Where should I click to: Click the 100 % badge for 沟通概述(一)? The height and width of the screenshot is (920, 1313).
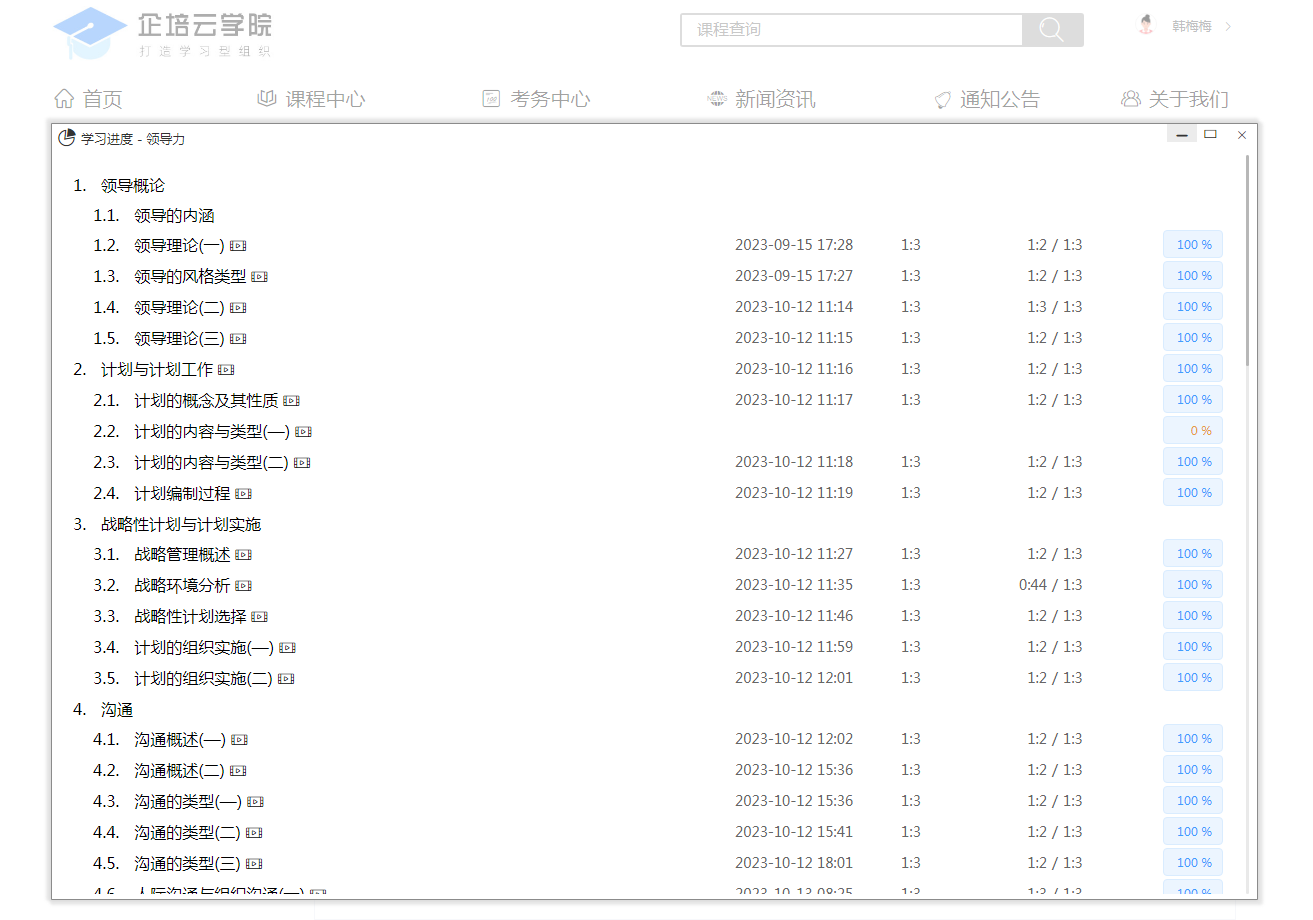pos(1193,739)
